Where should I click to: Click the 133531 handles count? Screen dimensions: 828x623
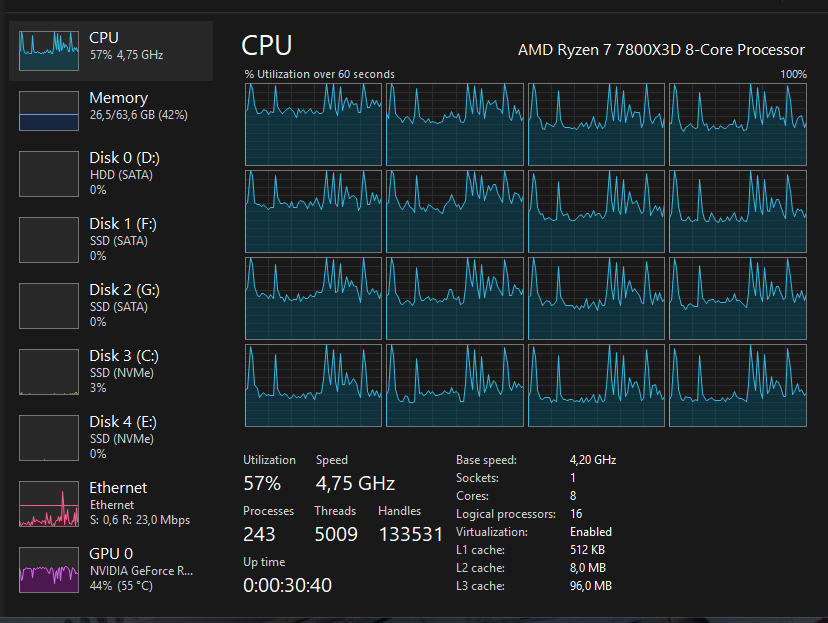click(x=410, y=535)
